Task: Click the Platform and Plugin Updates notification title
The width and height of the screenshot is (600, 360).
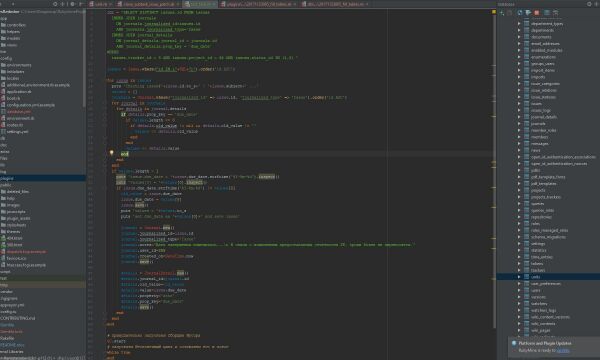Action: click(x=545, y=344)
